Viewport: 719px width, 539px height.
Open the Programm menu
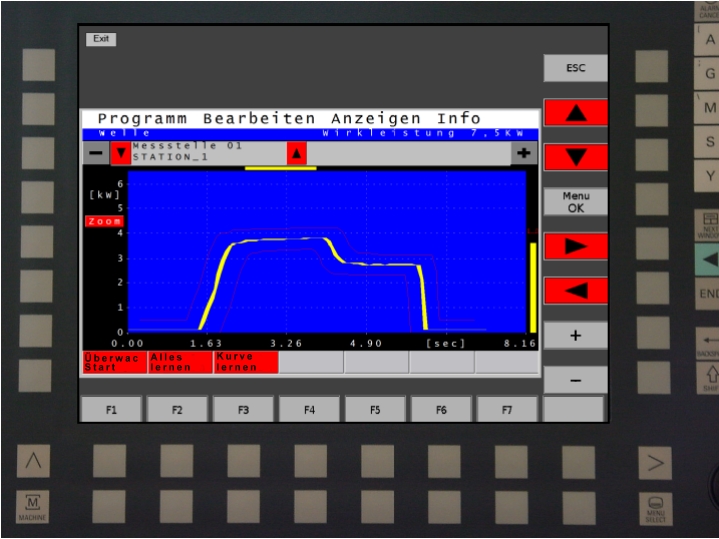[142, 118]
